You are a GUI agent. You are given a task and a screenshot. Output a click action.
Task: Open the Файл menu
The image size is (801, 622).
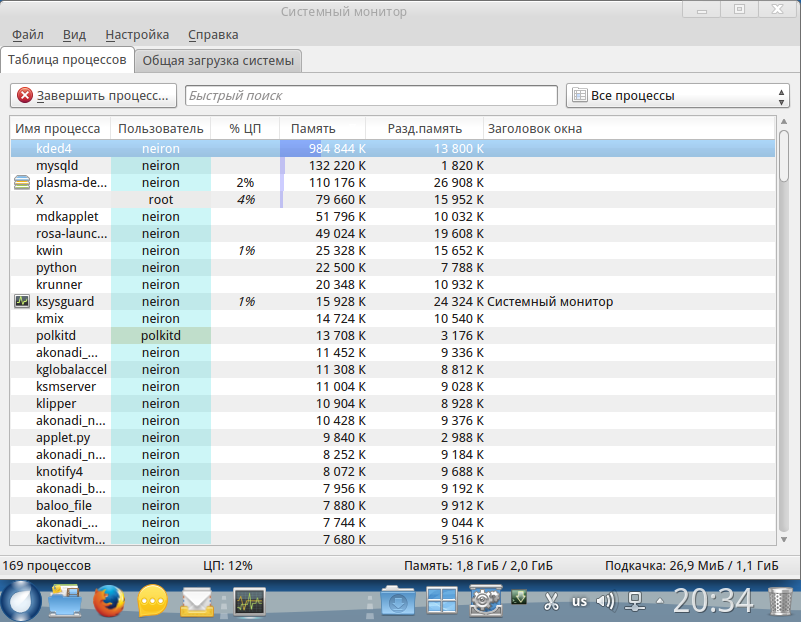(x=28, y=35)
